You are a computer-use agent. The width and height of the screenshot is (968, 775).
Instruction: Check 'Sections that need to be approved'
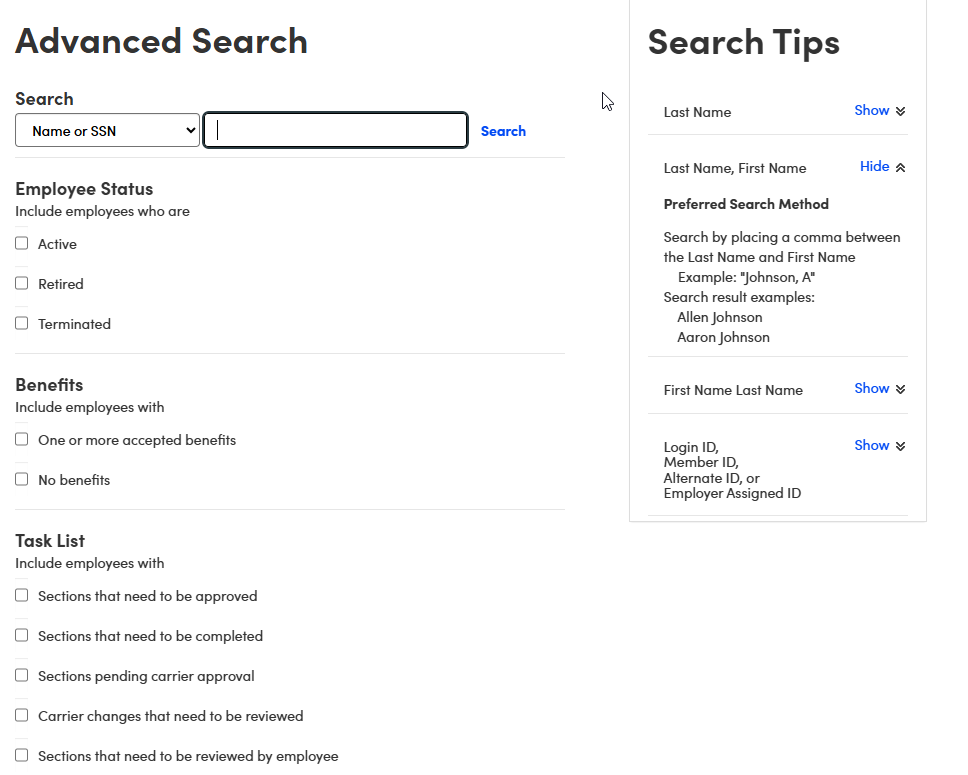coord(21,594)
